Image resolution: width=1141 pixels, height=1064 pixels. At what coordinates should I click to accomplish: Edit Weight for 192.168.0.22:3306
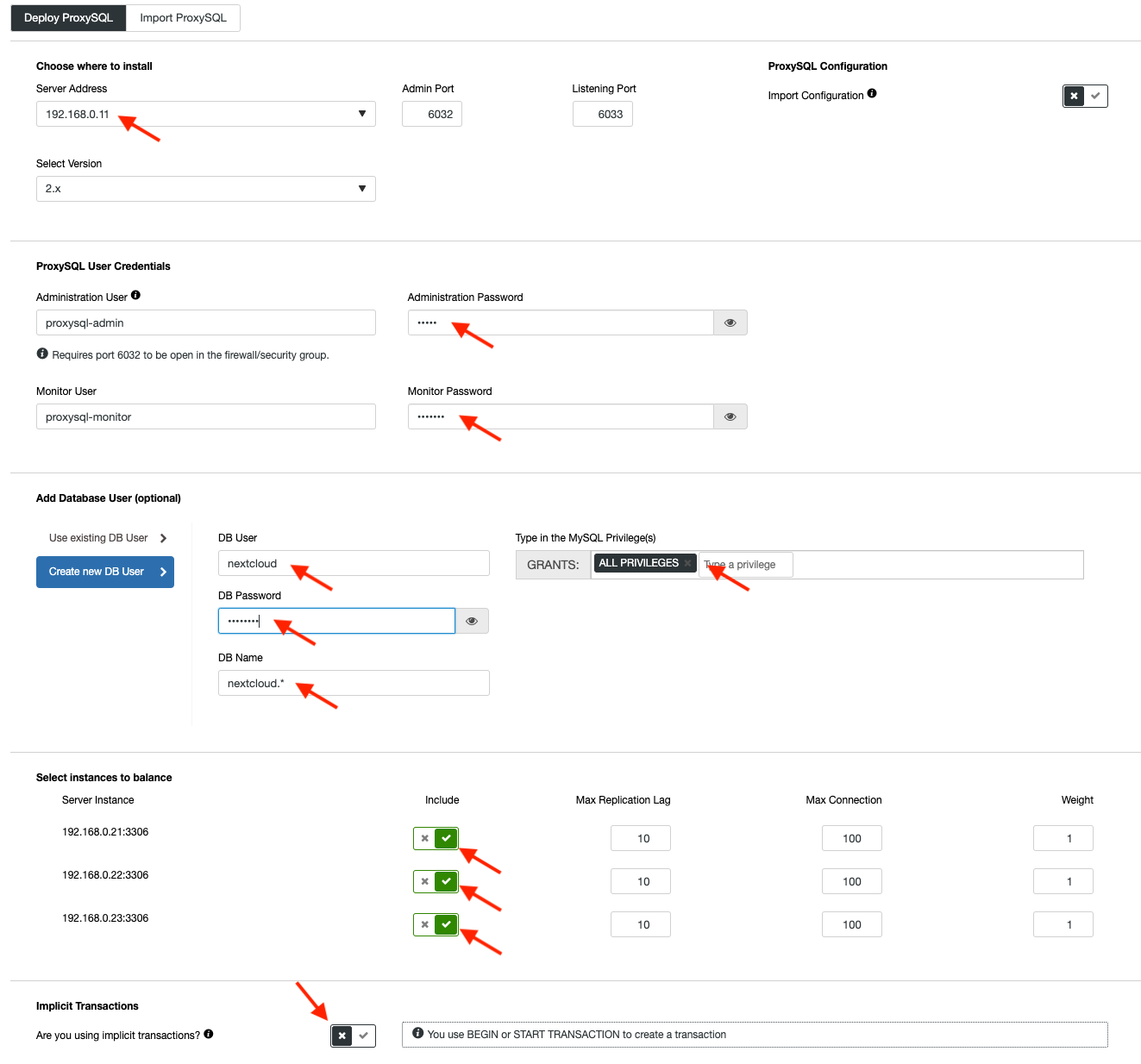tap(1063, 881)
